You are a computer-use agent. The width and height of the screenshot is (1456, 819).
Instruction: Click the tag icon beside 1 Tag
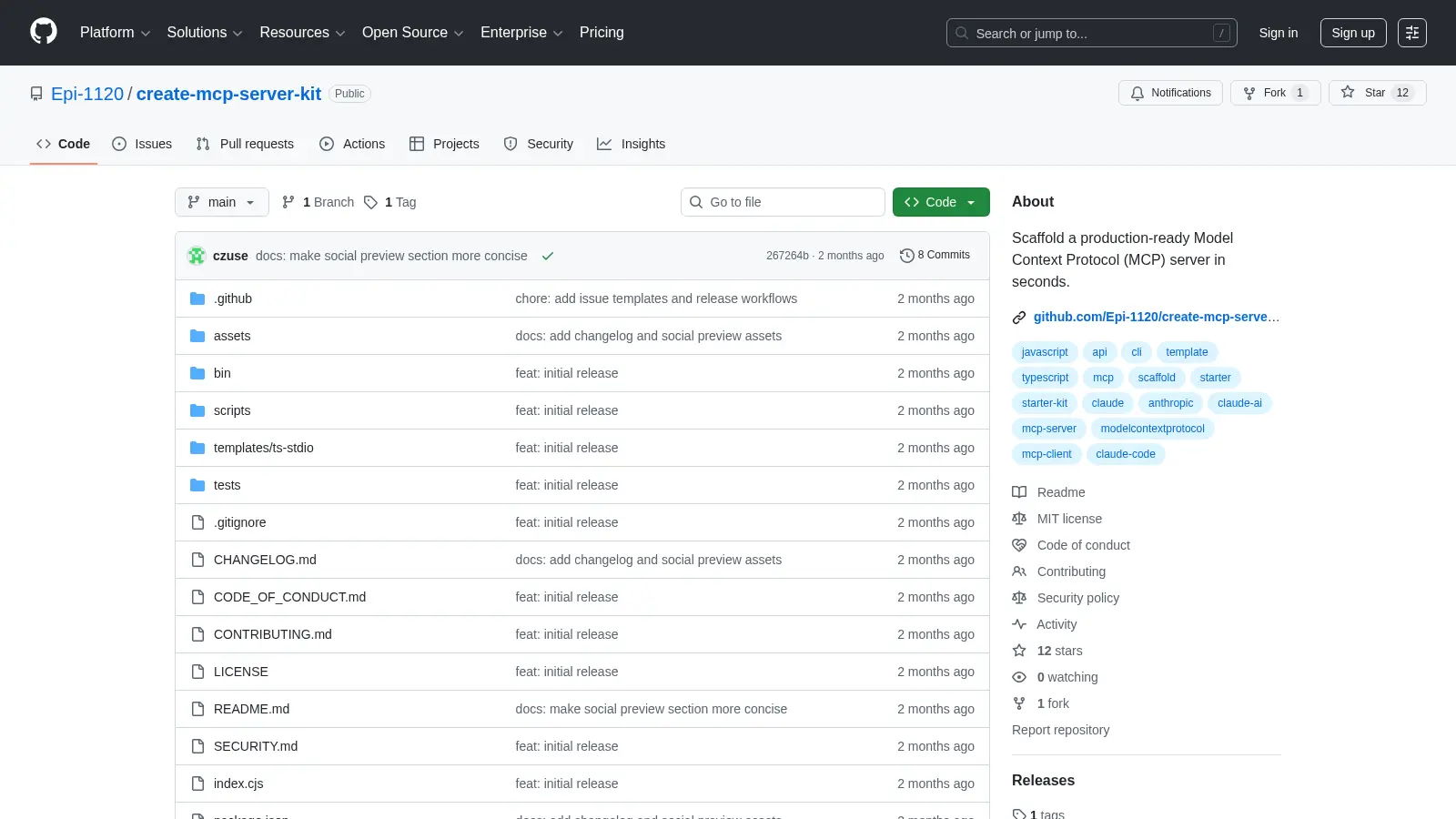point(370,202)
